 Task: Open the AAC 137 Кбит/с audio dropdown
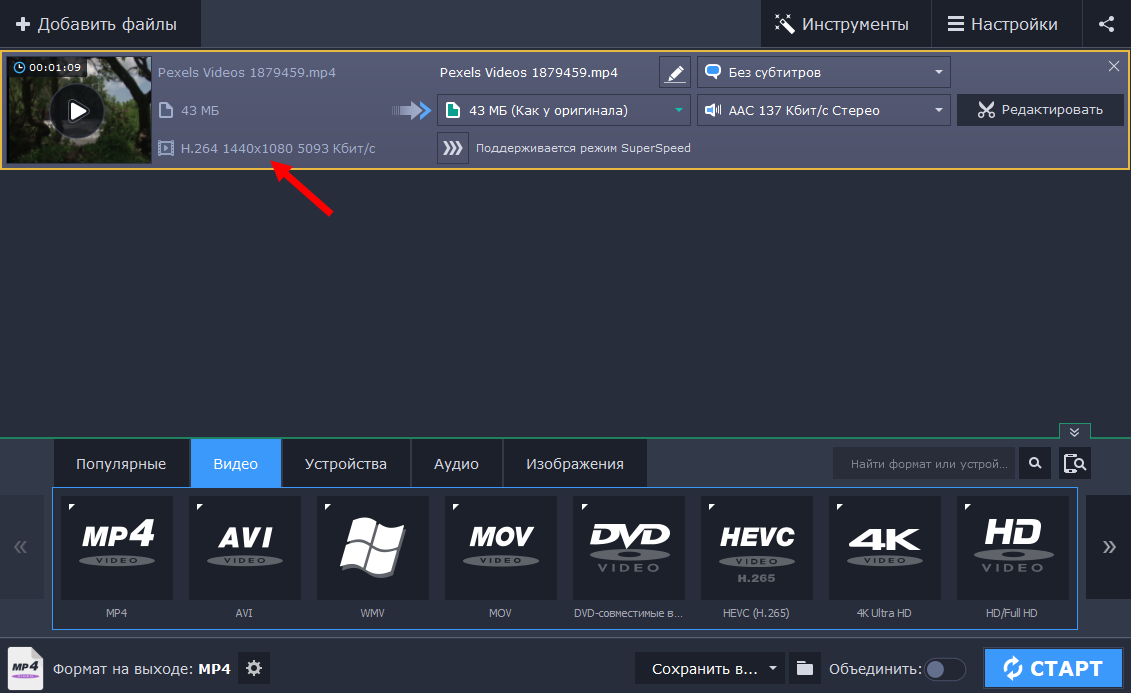coord(823,110)
